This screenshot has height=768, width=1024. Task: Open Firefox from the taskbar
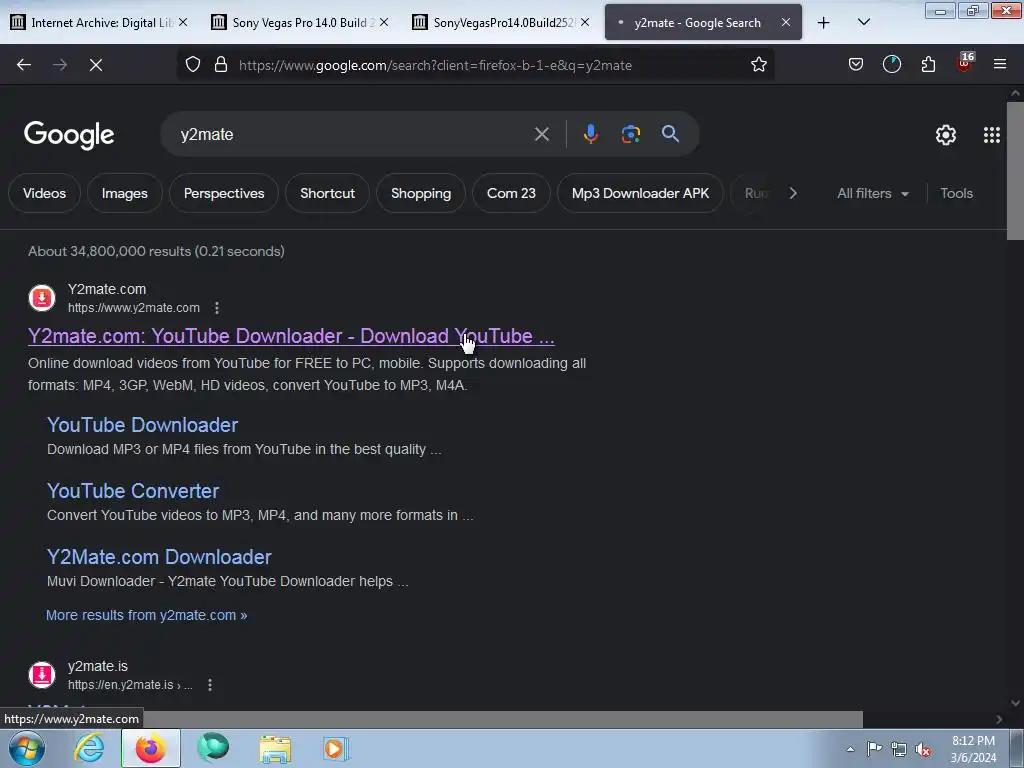pyautogui.click(x=150, y=748)
